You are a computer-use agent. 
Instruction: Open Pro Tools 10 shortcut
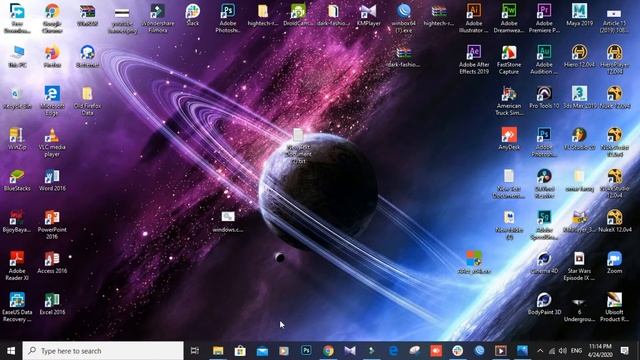[544, 97]
